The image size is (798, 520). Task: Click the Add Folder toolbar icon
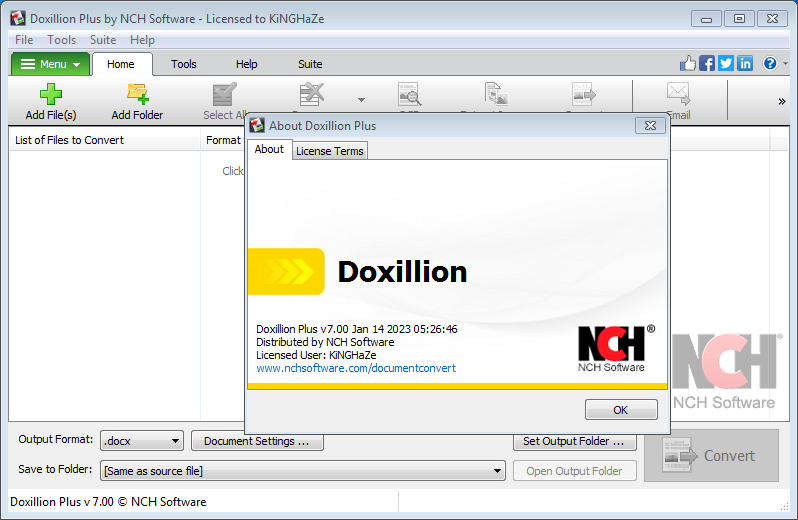(x=137, y=95)
